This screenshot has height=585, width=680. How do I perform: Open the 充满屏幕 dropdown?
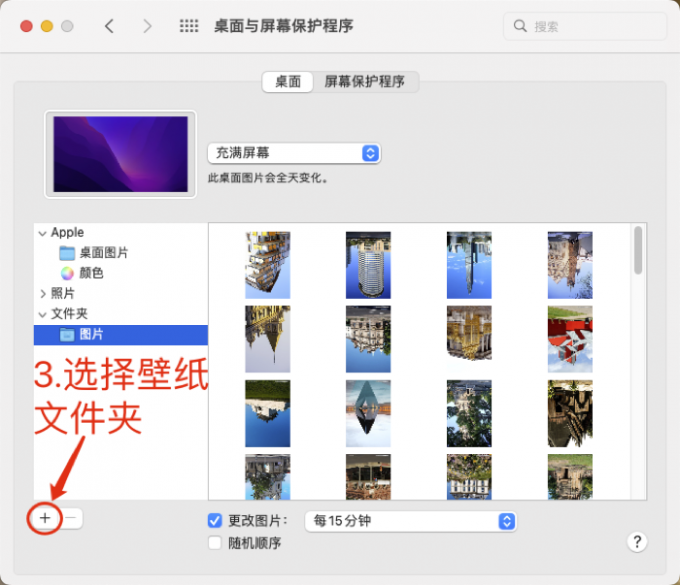click(x=294, y=153)
